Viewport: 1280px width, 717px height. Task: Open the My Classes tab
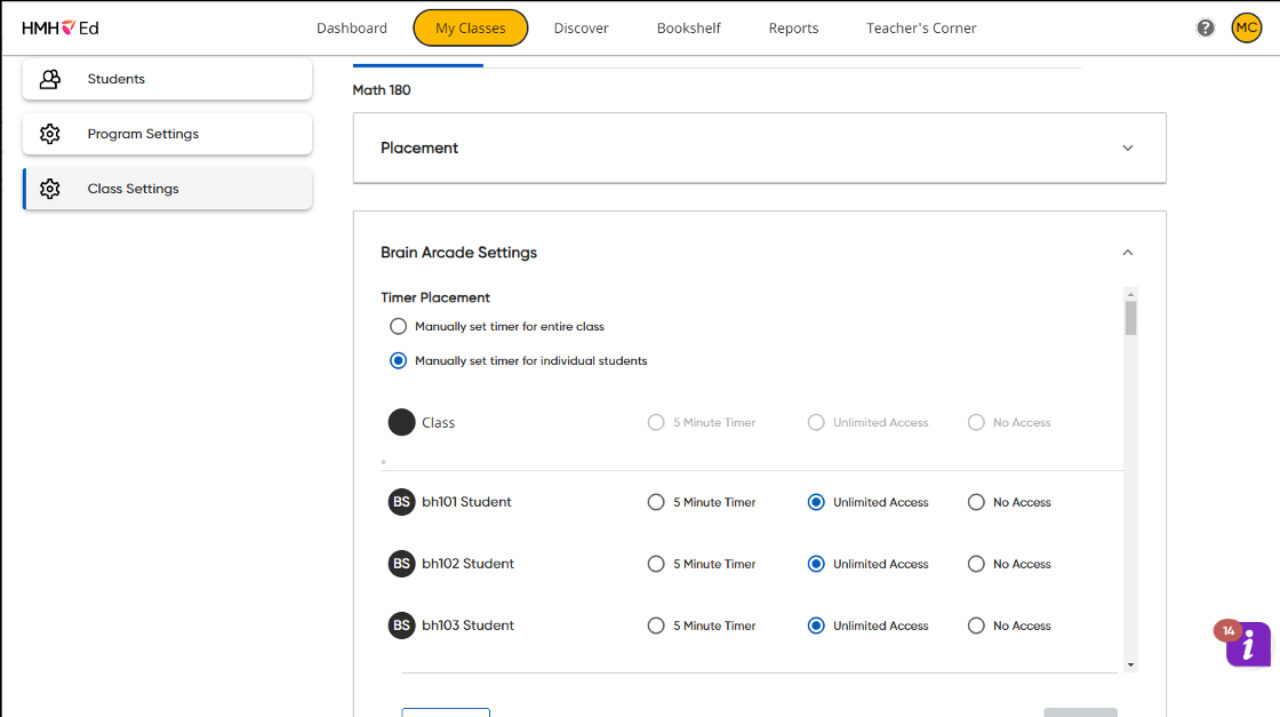click(x=470, y=28)
